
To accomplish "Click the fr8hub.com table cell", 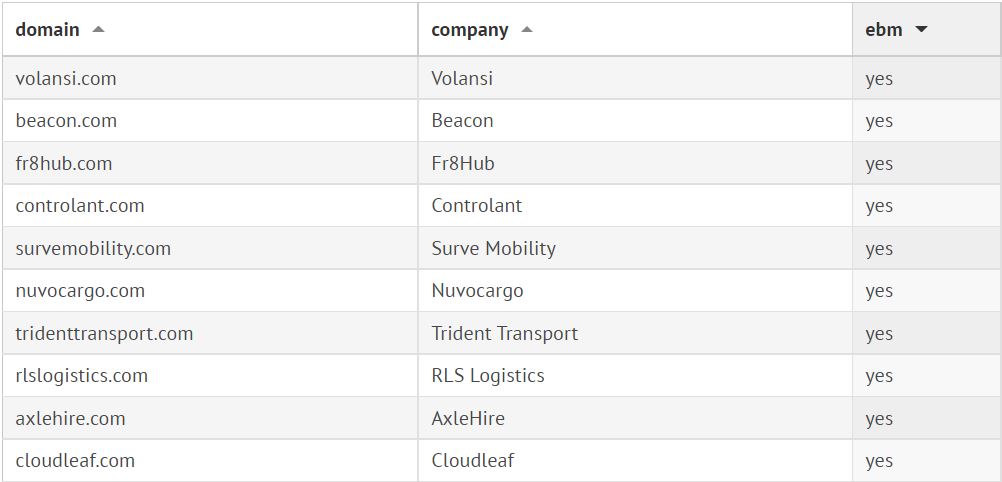I will tap(64, 163).
